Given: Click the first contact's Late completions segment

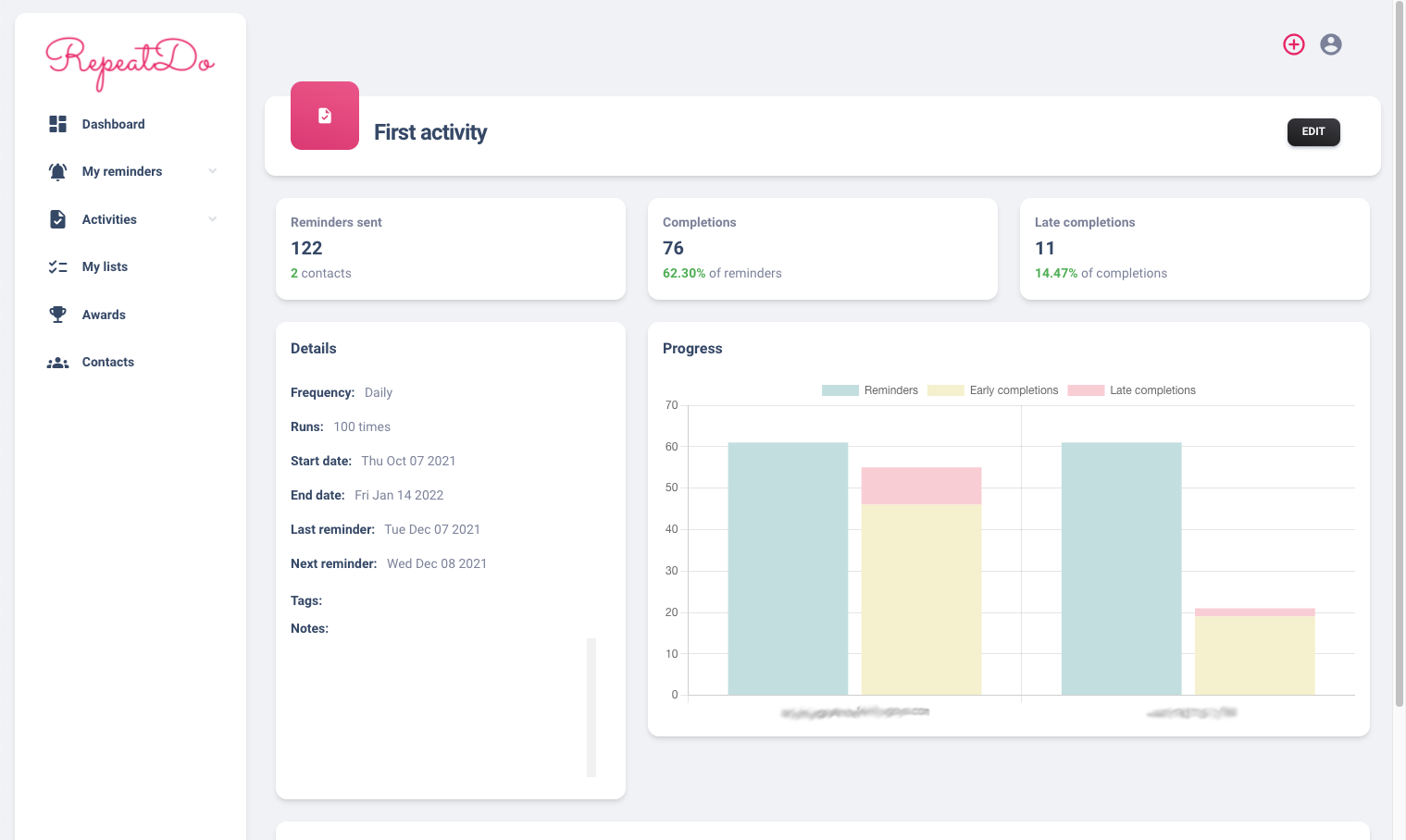Looking at the screenshot, I should click(921, 486).
